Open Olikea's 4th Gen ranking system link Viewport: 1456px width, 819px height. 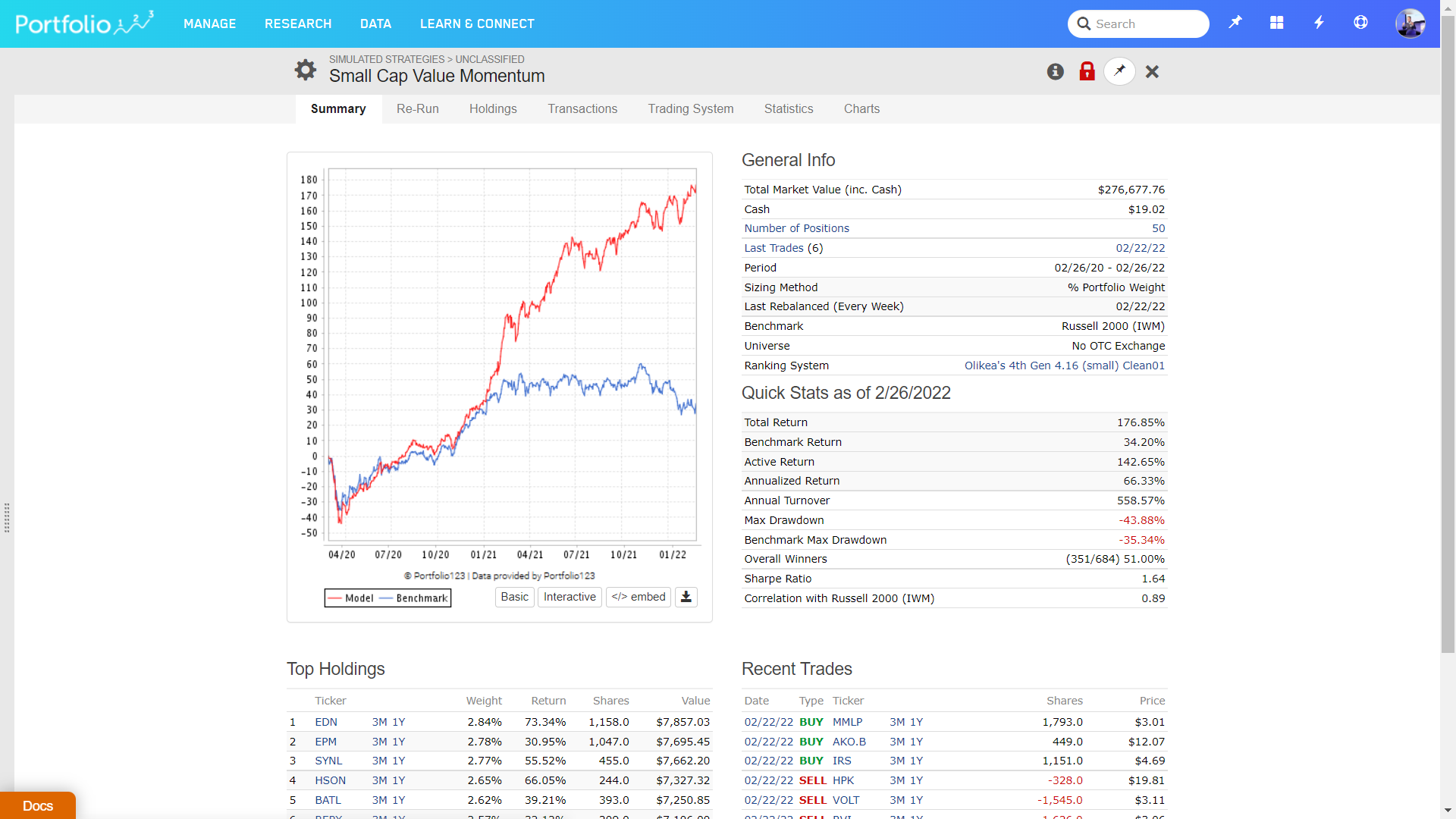pos(1064,366)
